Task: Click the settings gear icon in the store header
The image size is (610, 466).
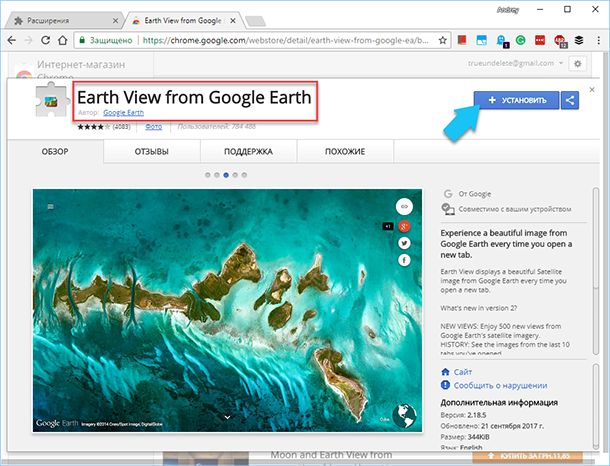Action: point(577,64)
